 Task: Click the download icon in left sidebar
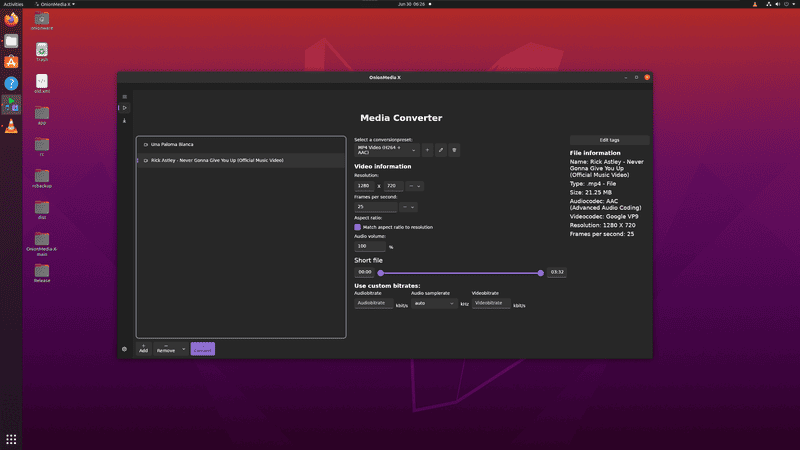tap(125, 120)
